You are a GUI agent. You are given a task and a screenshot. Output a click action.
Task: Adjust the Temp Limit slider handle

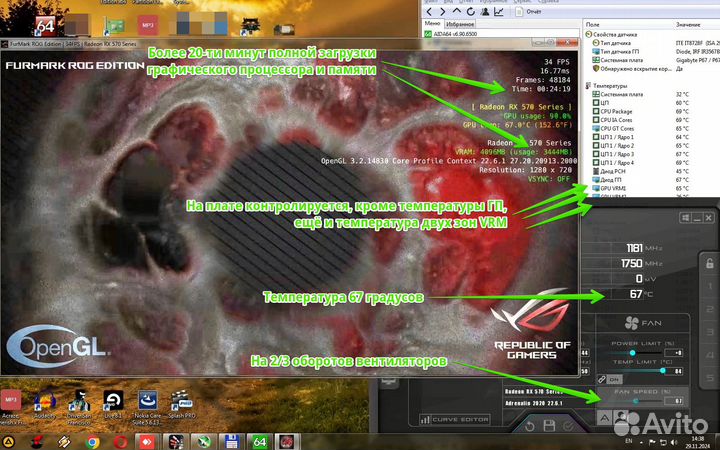click(663, 371)
